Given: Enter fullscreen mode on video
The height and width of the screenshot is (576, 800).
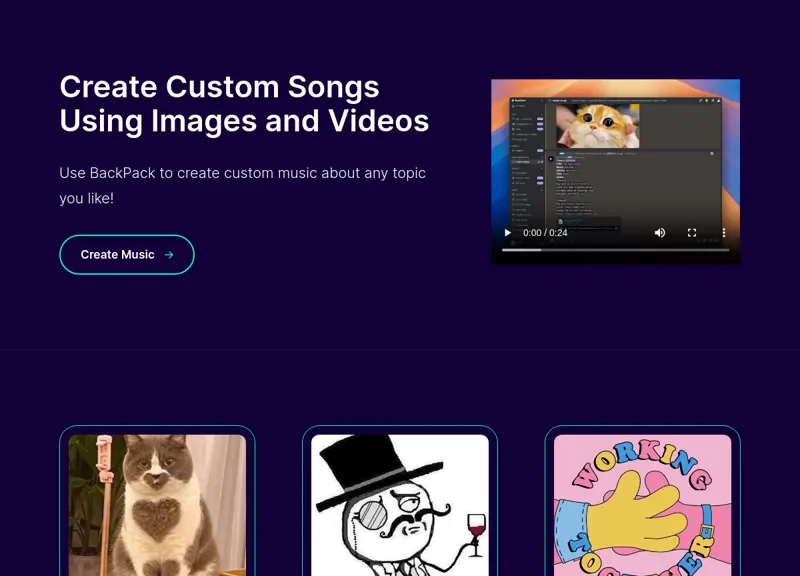Looking at the screenshot, I should click(x=692, y=233).
